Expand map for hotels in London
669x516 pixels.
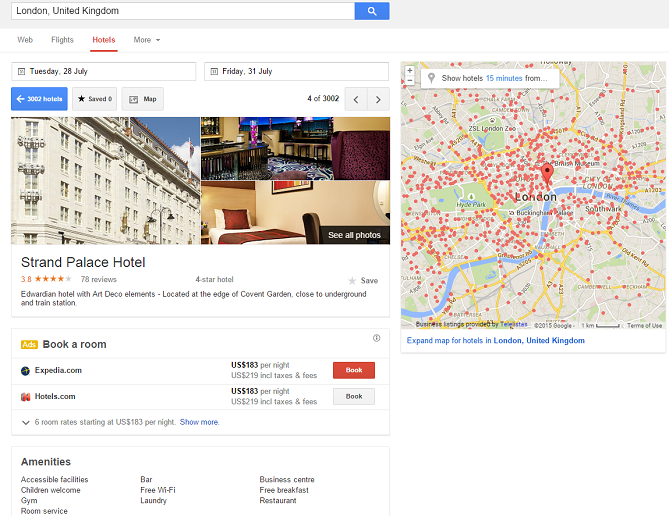point(496,341)
